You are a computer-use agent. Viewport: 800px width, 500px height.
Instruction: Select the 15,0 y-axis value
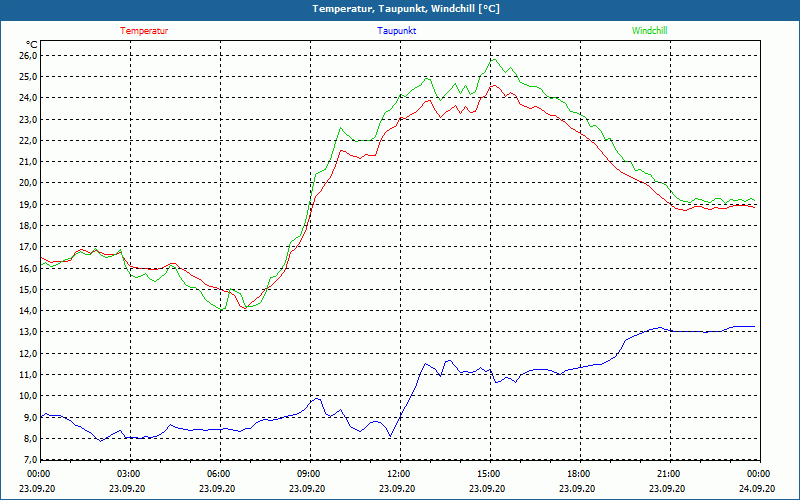(x=28, y=289)
